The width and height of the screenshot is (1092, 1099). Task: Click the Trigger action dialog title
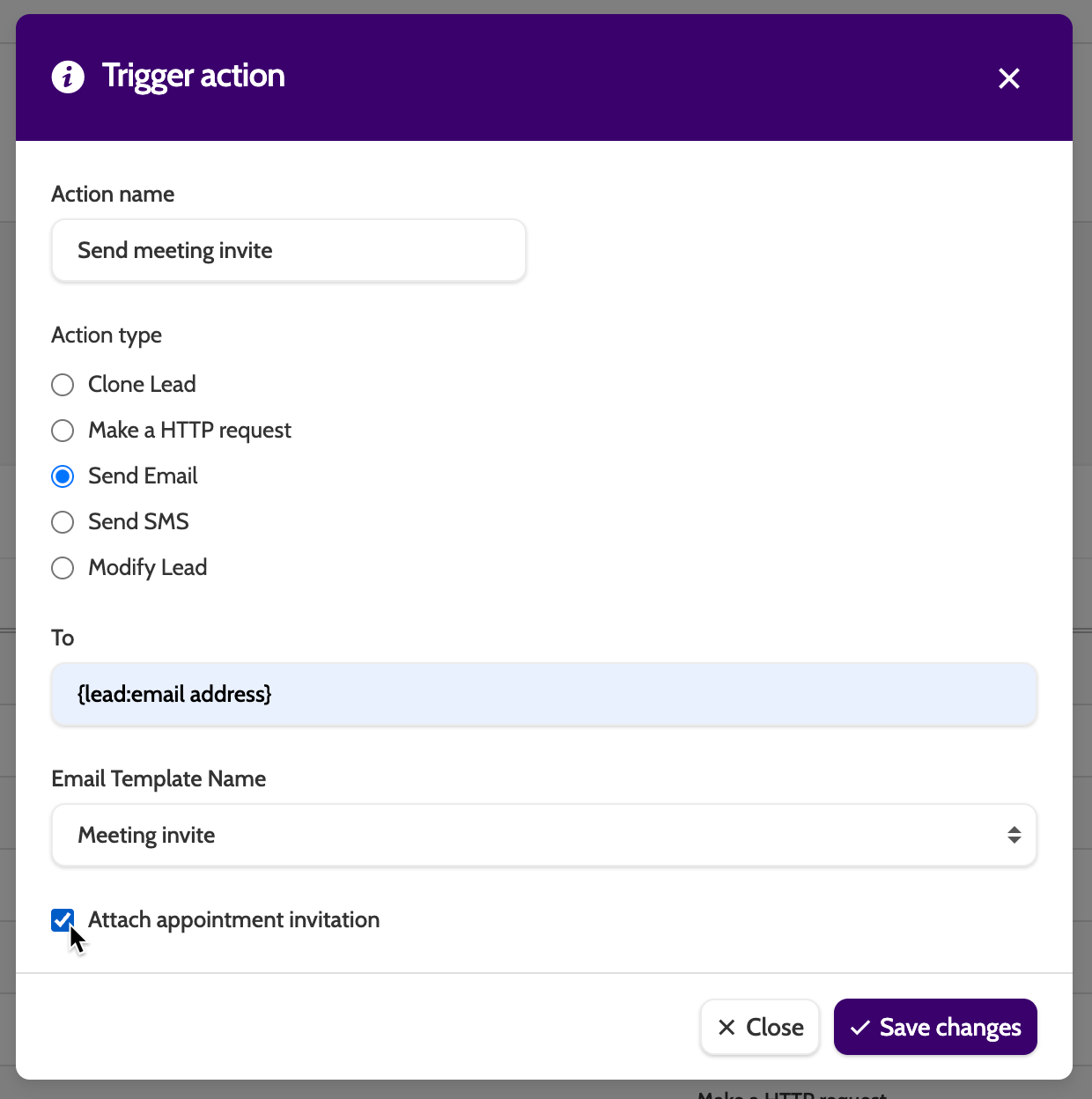pos(194,77)
